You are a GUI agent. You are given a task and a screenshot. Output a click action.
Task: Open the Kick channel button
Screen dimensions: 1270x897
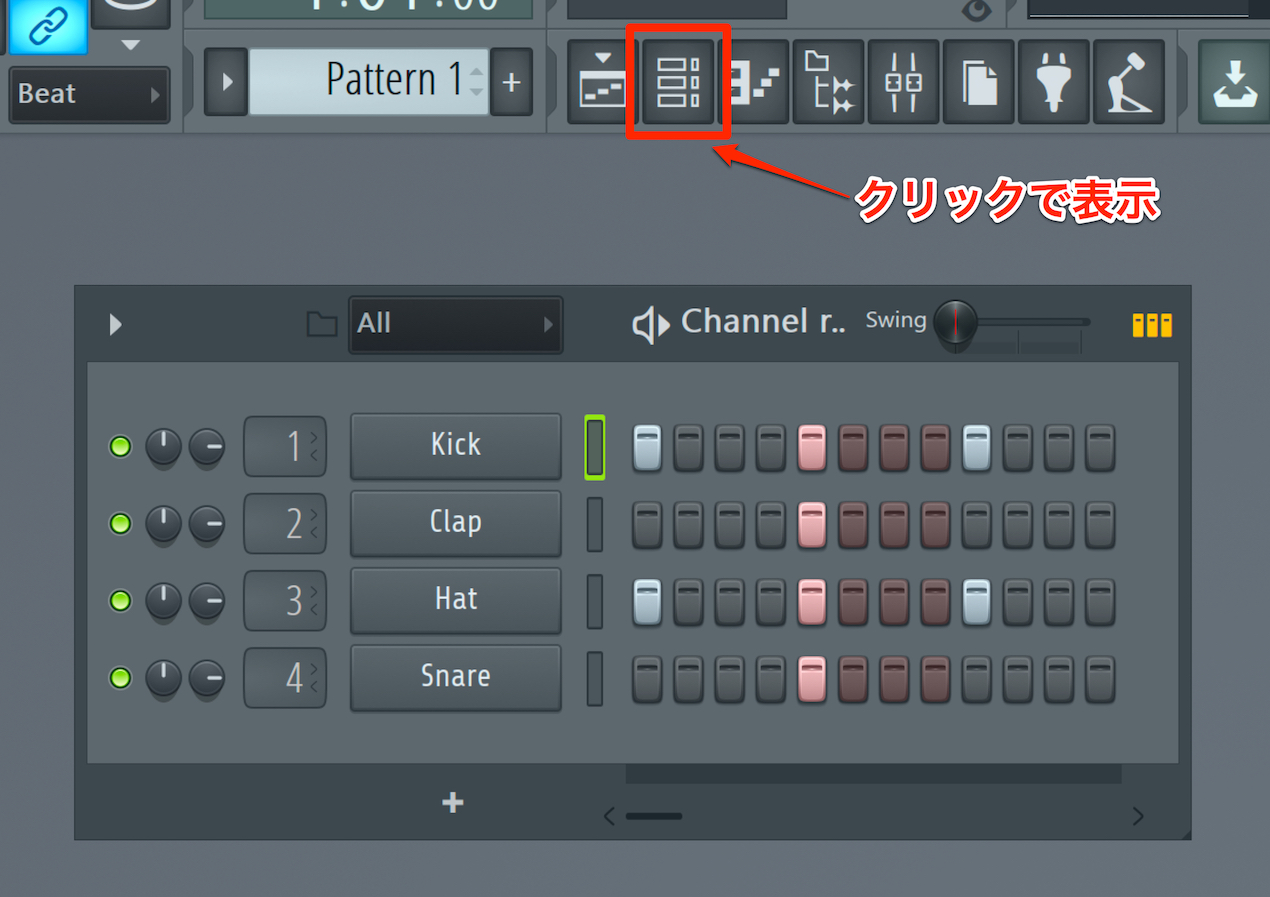456,445
